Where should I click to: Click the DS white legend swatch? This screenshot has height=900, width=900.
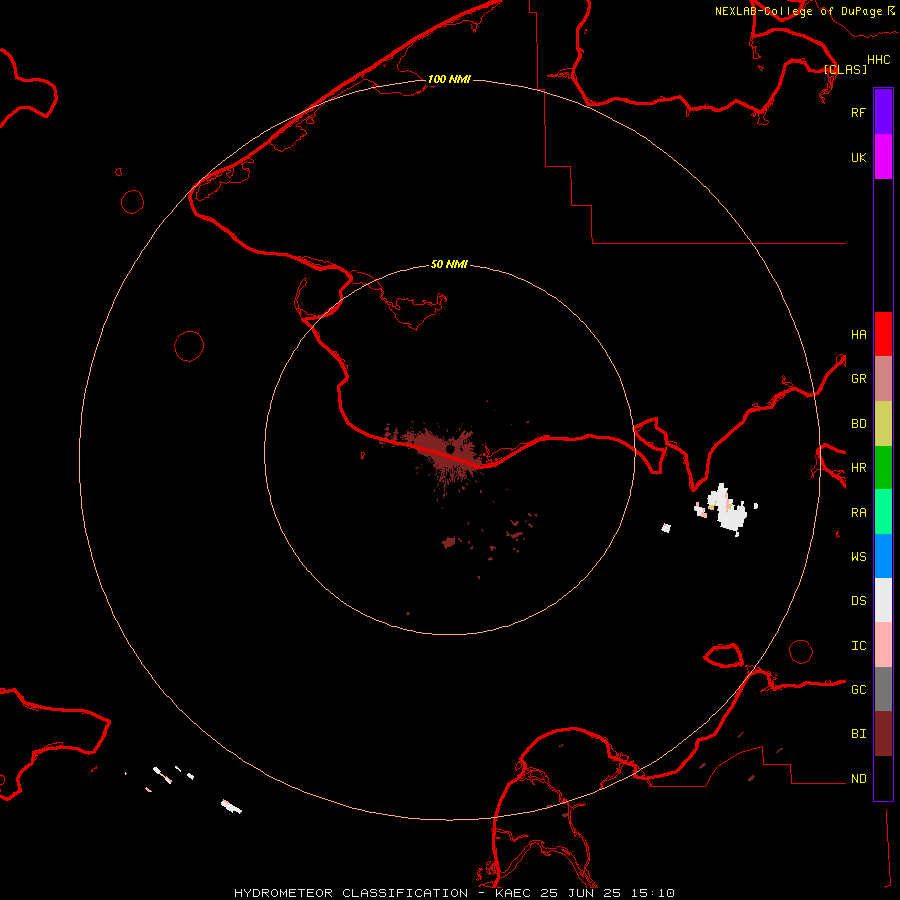[x=883, y=600]
